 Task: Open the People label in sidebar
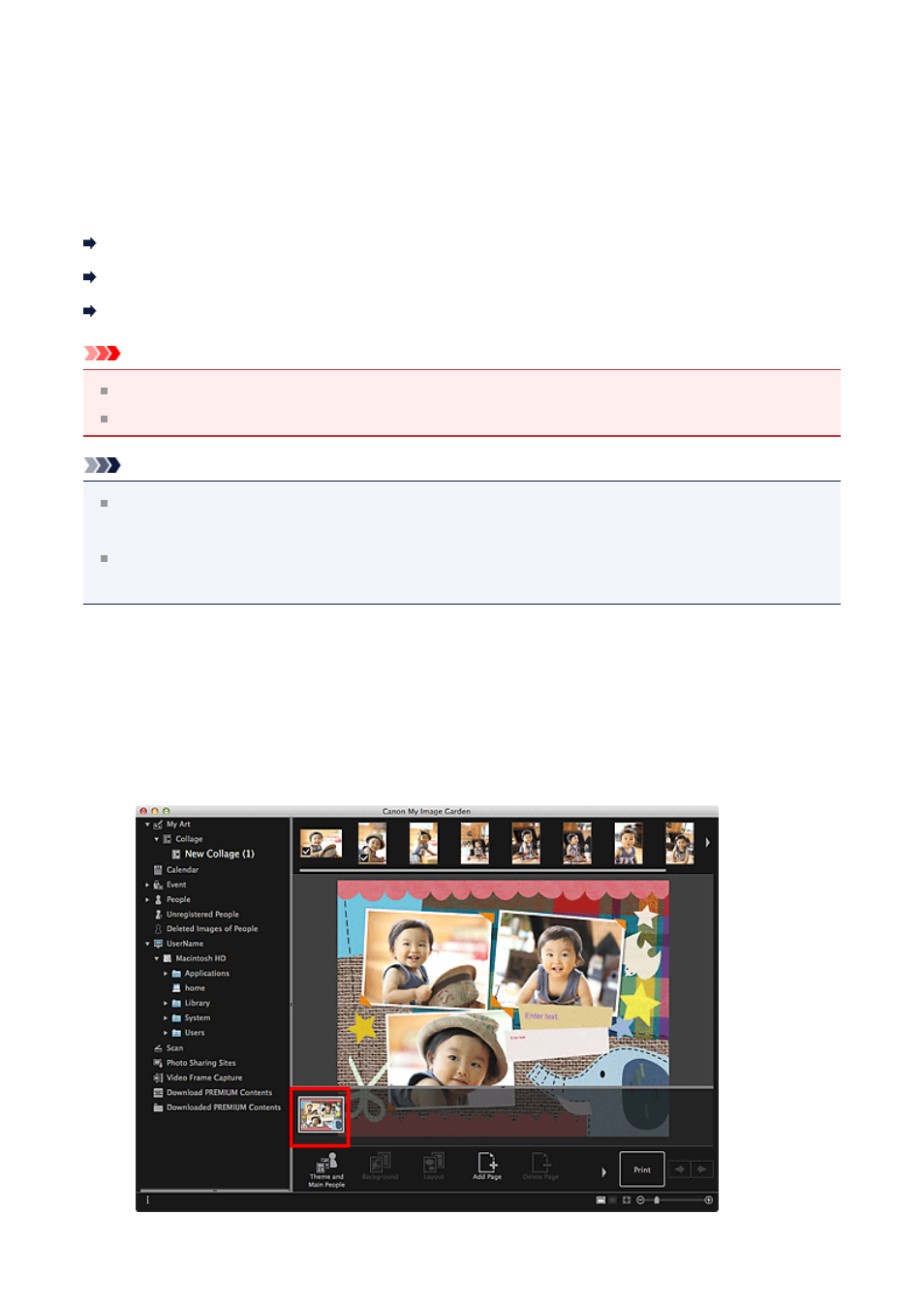(178, 899)
